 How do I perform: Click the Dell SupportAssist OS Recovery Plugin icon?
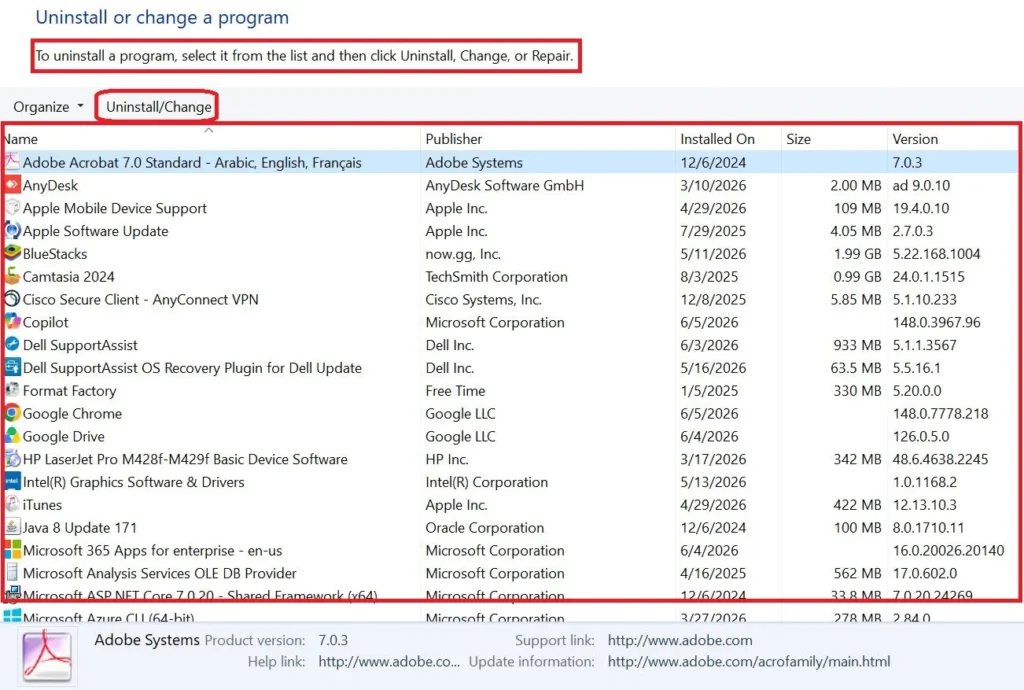tap(12, 368)
